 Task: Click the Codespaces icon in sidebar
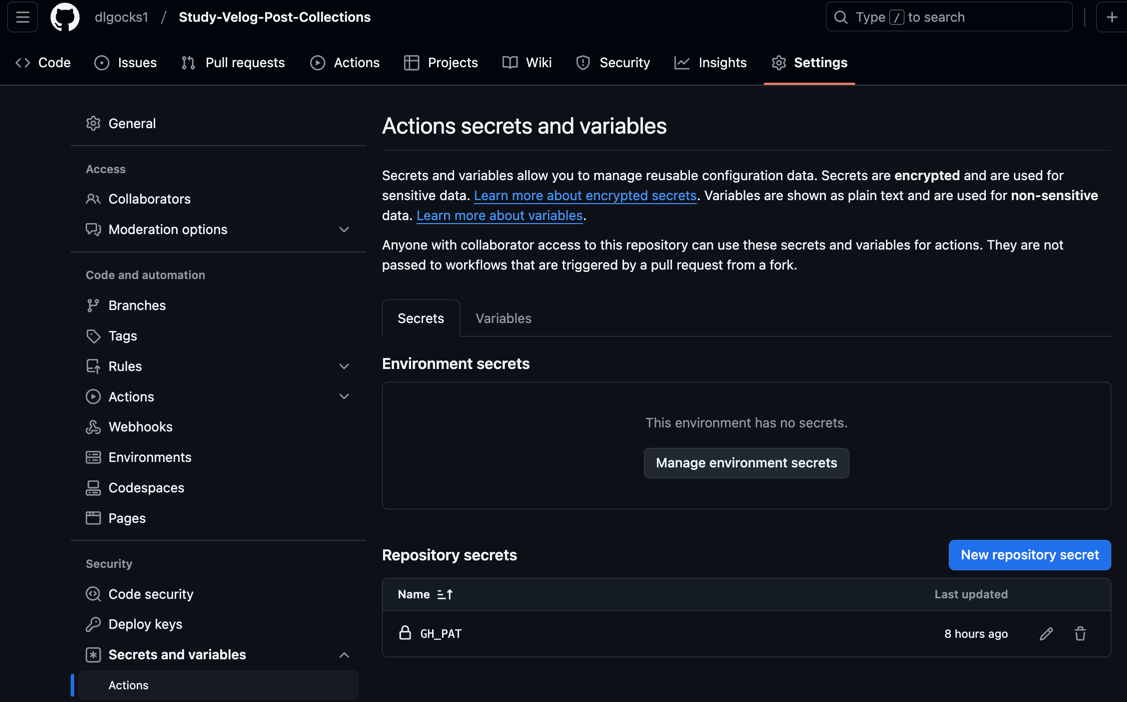93,488
